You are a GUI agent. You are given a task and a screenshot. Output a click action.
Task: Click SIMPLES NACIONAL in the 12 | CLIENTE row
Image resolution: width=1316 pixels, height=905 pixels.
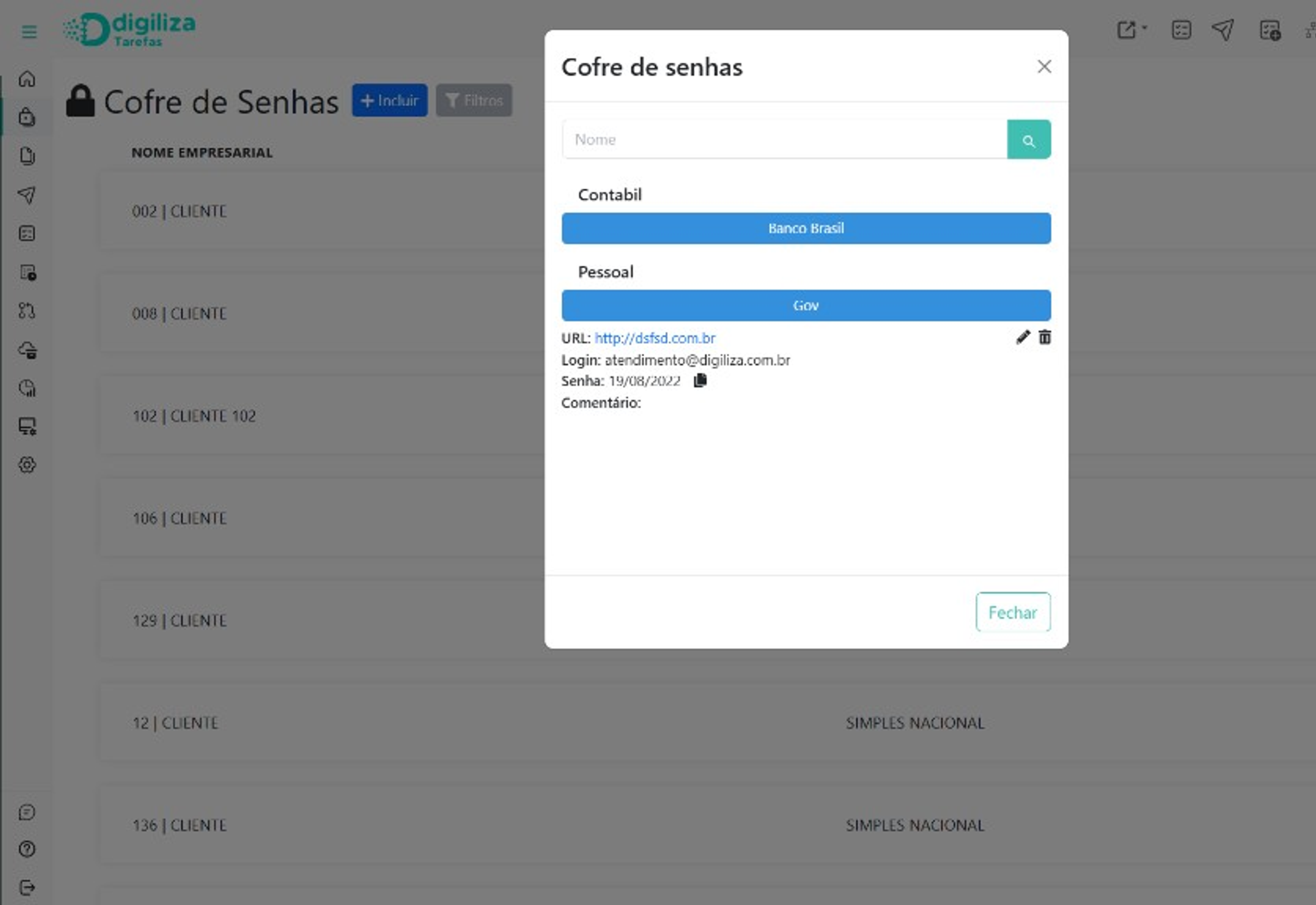click(915, 723)
